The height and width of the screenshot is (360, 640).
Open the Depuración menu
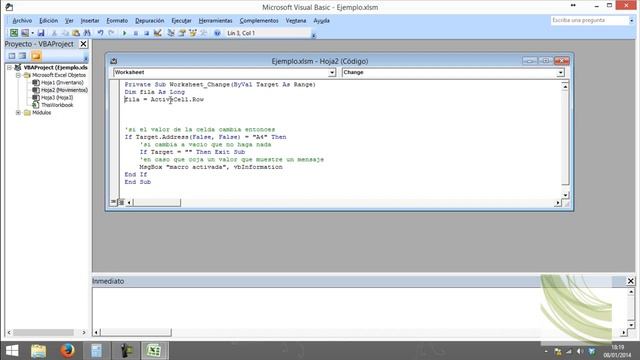pyautogui.click(x=149, y=20)
